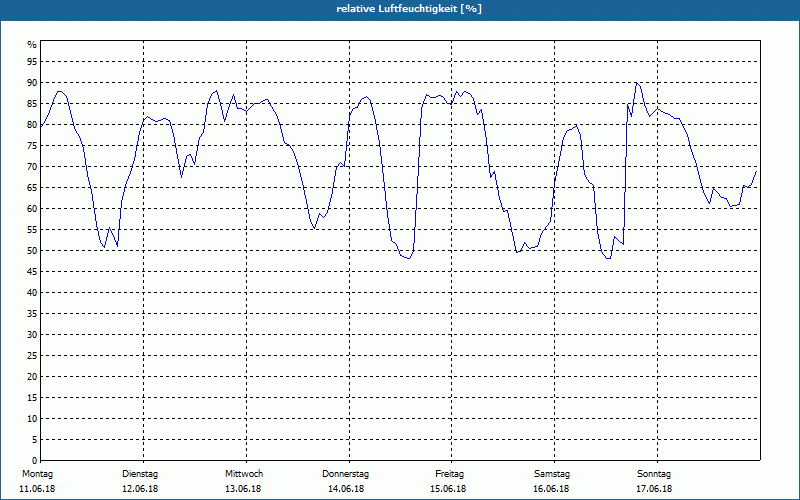Click the chart title 'relative Luftfeuchtigkeit [%]'
Image resolution: width=800 pixels, height=500 pixels.
point(409,9)
